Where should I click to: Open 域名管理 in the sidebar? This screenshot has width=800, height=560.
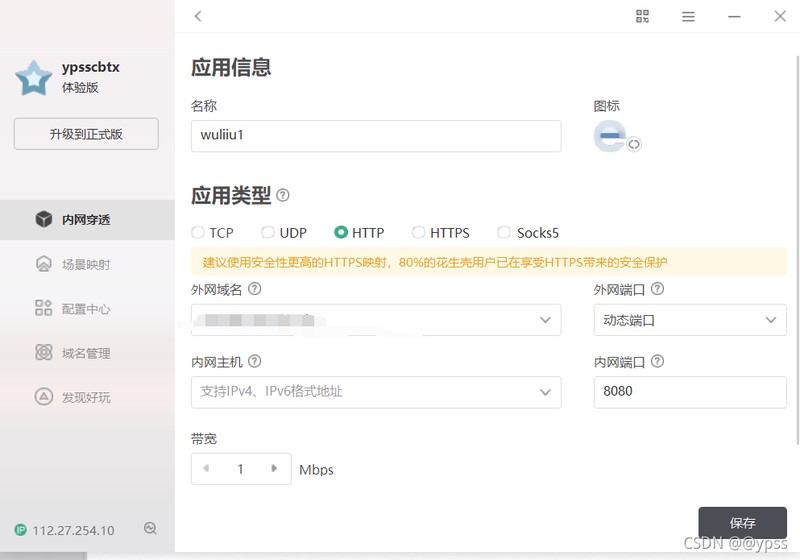point(87,353)
